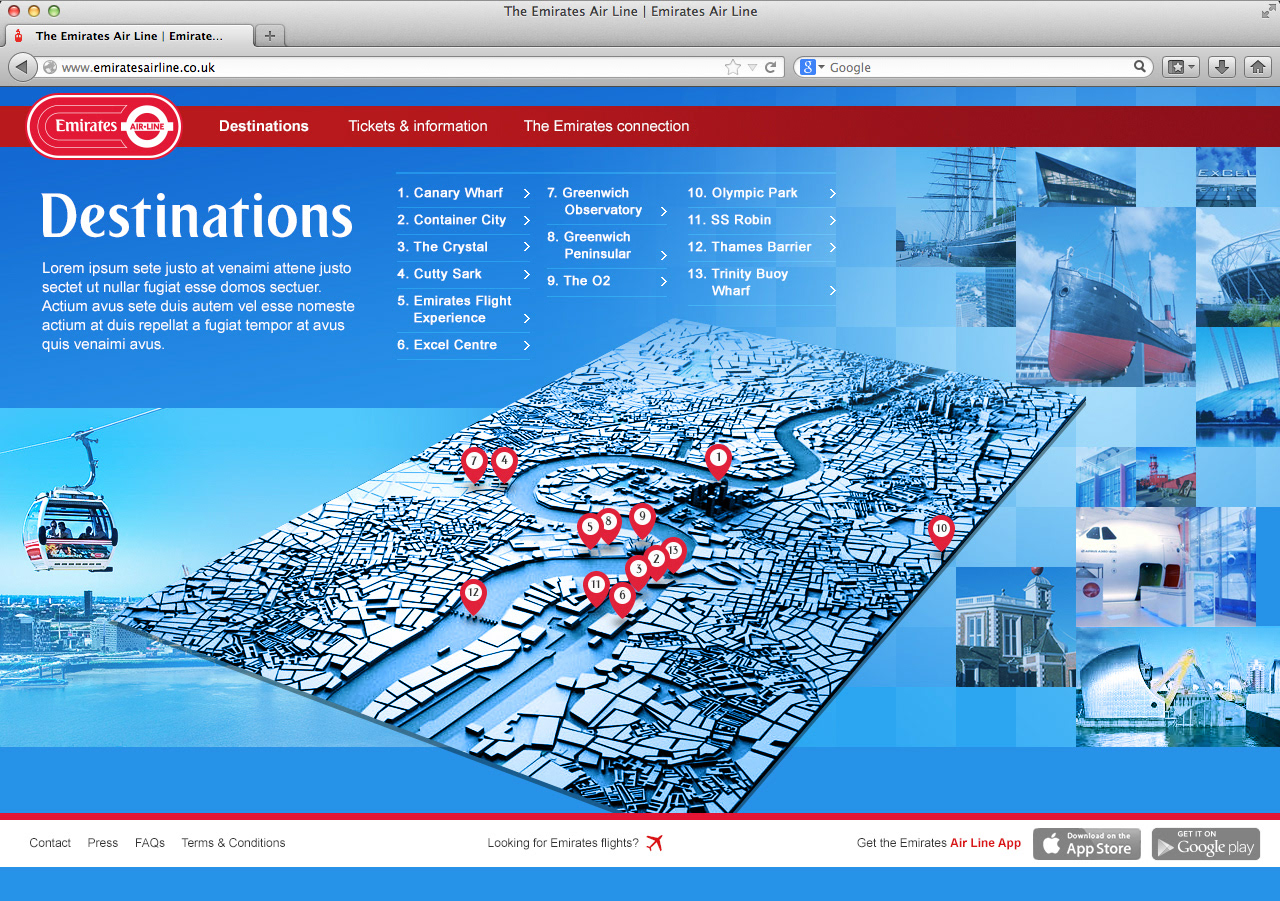Click Looking for Emirates flights link

[563, 843]
